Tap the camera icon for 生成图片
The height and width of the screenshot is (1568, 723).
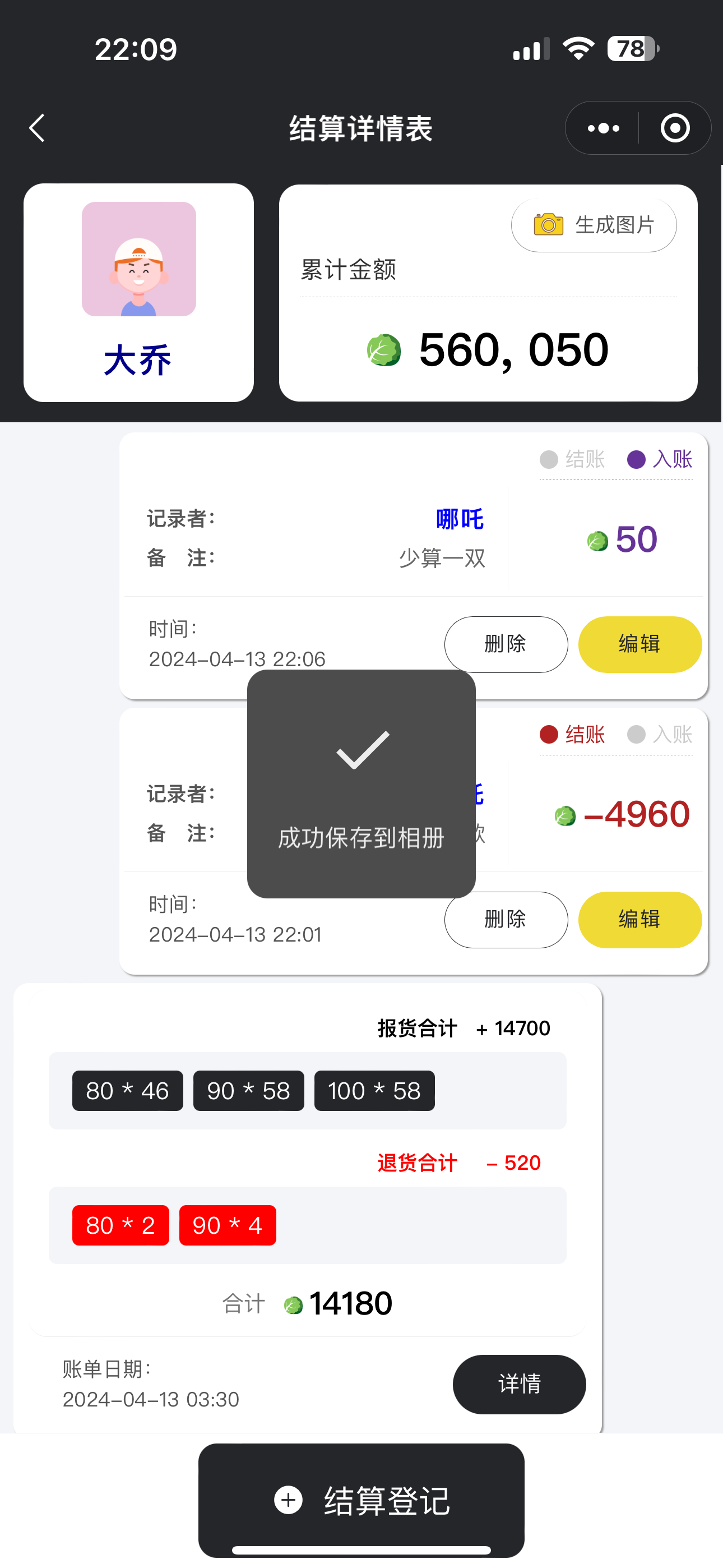point(548,225)
